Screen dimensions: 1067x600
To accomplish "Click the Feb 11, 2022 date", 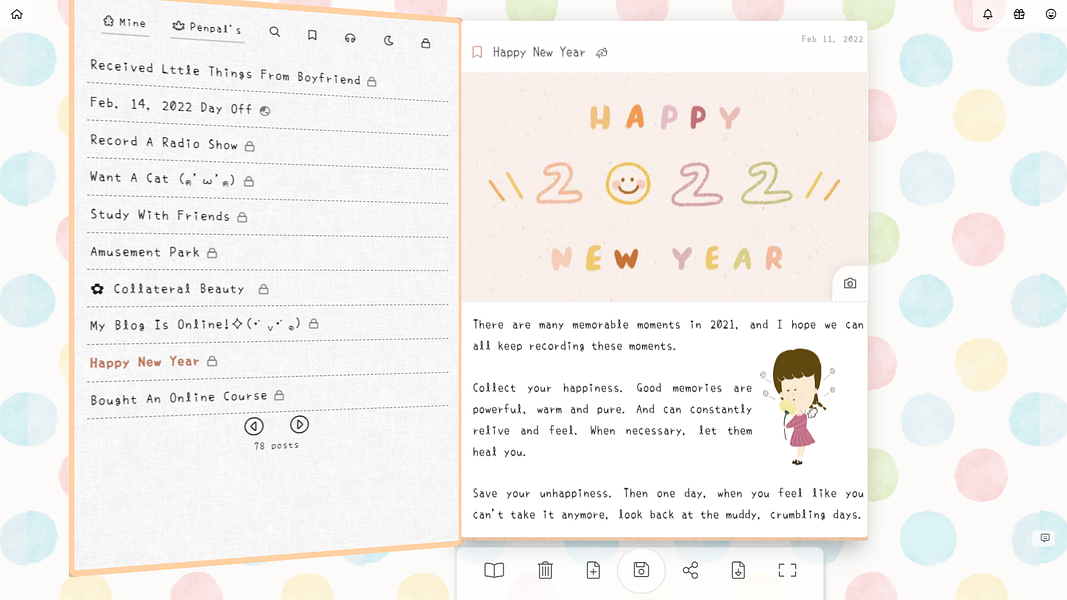I will coord(832,39).
